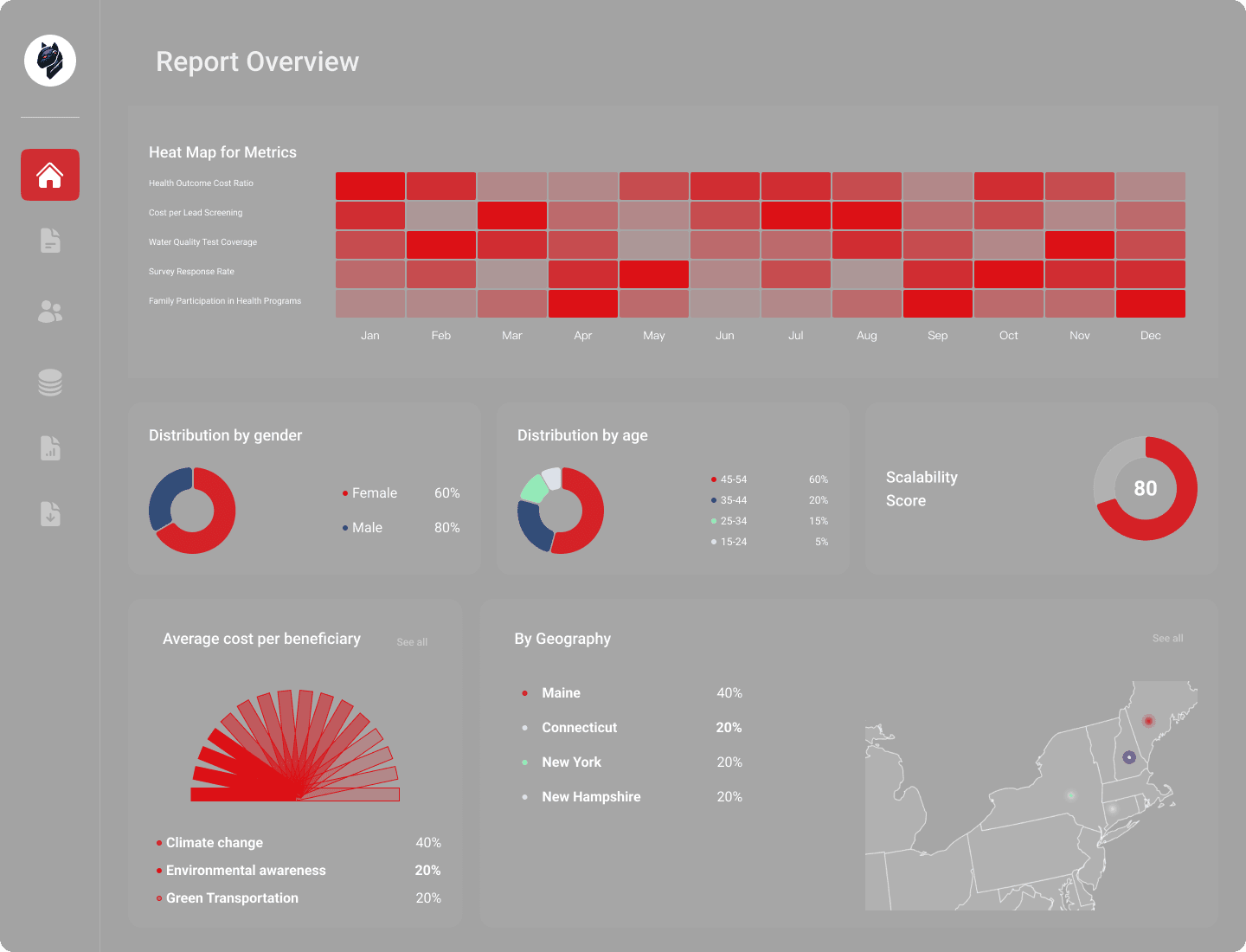Click the Health Outcome Cost Ratio row label
The image size is (1246, 952).
point(201,183)
